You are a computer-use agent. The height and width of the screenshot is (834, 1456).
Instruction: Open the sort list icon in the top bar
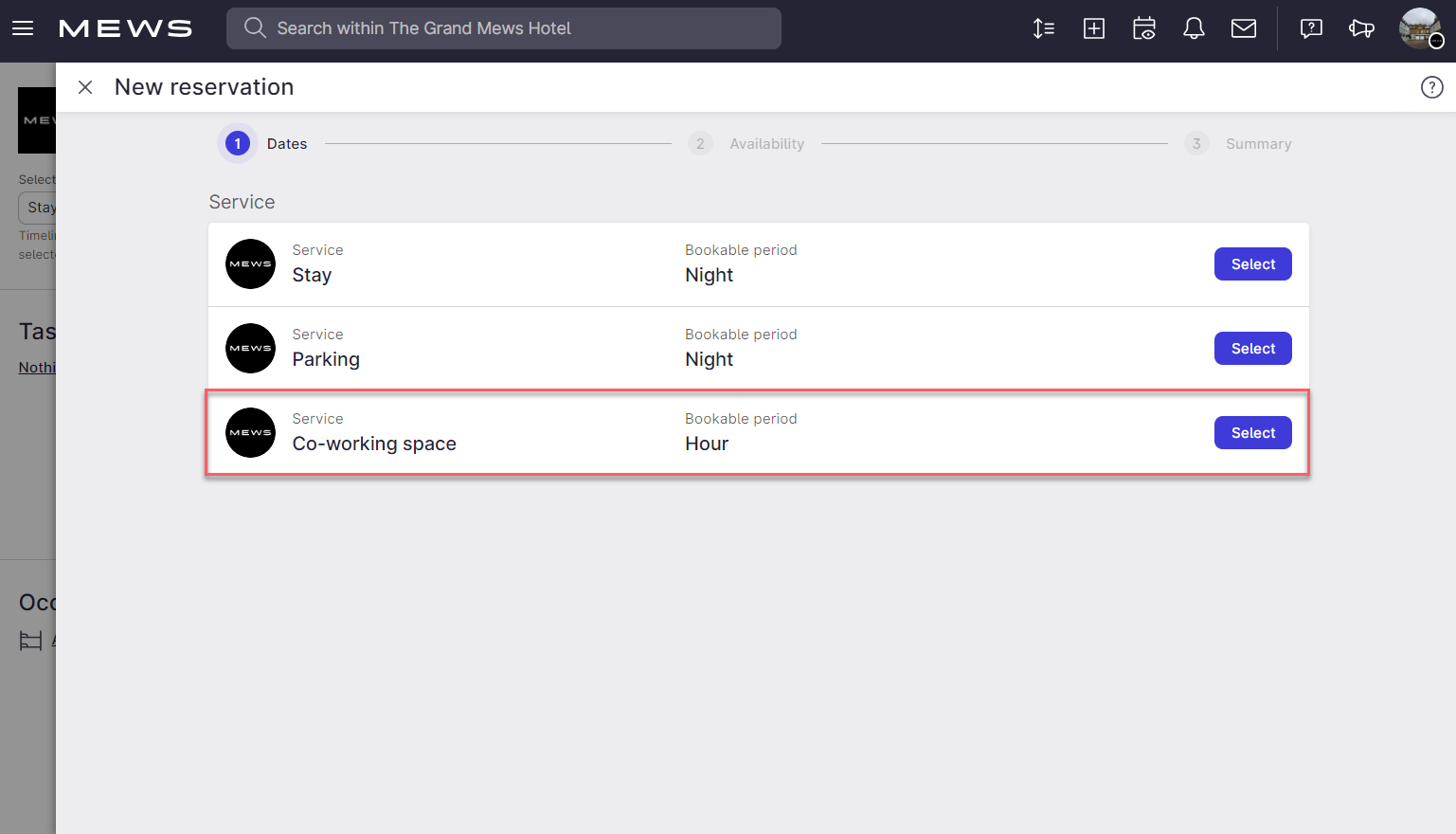coord(1044,28)
